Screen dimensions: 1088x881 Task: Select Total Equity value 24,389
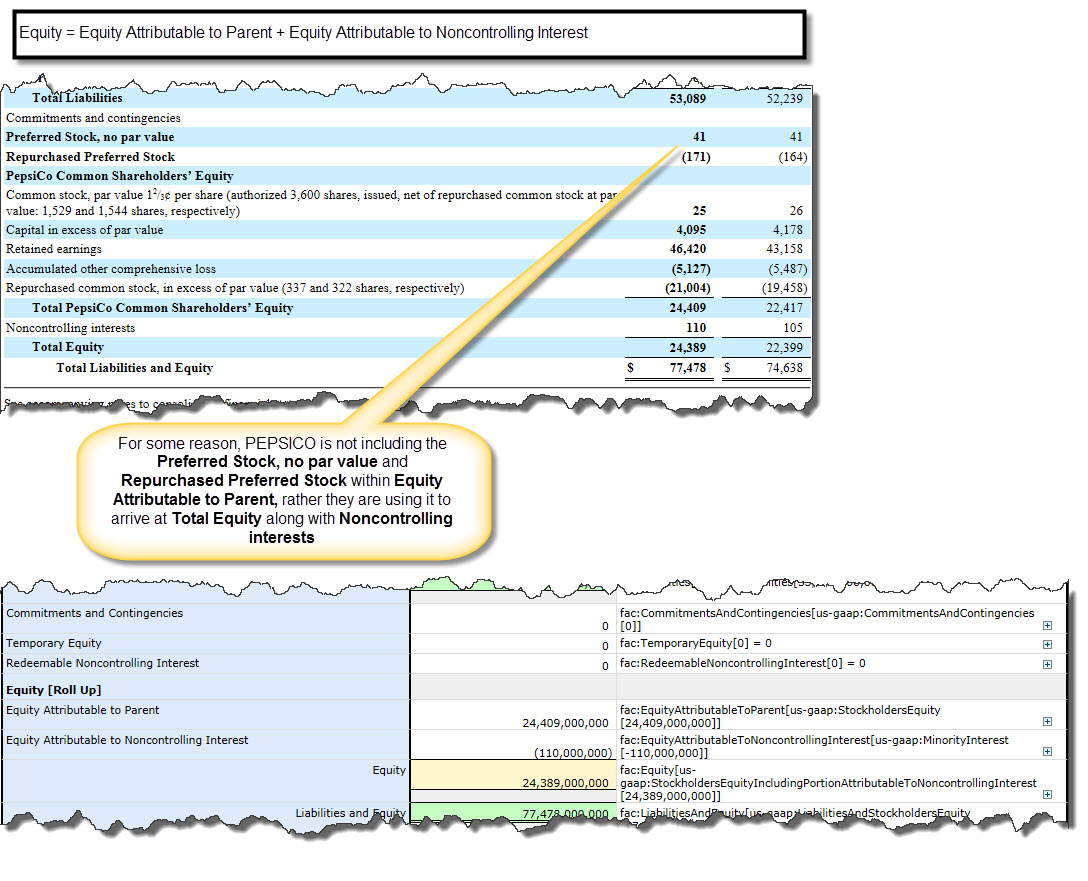click(x=688, y=348)
